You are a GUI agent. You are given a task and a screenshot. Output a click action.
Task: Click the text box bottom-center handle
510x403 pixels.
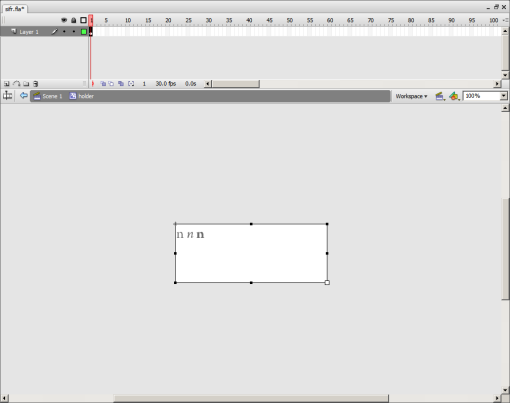251,283
